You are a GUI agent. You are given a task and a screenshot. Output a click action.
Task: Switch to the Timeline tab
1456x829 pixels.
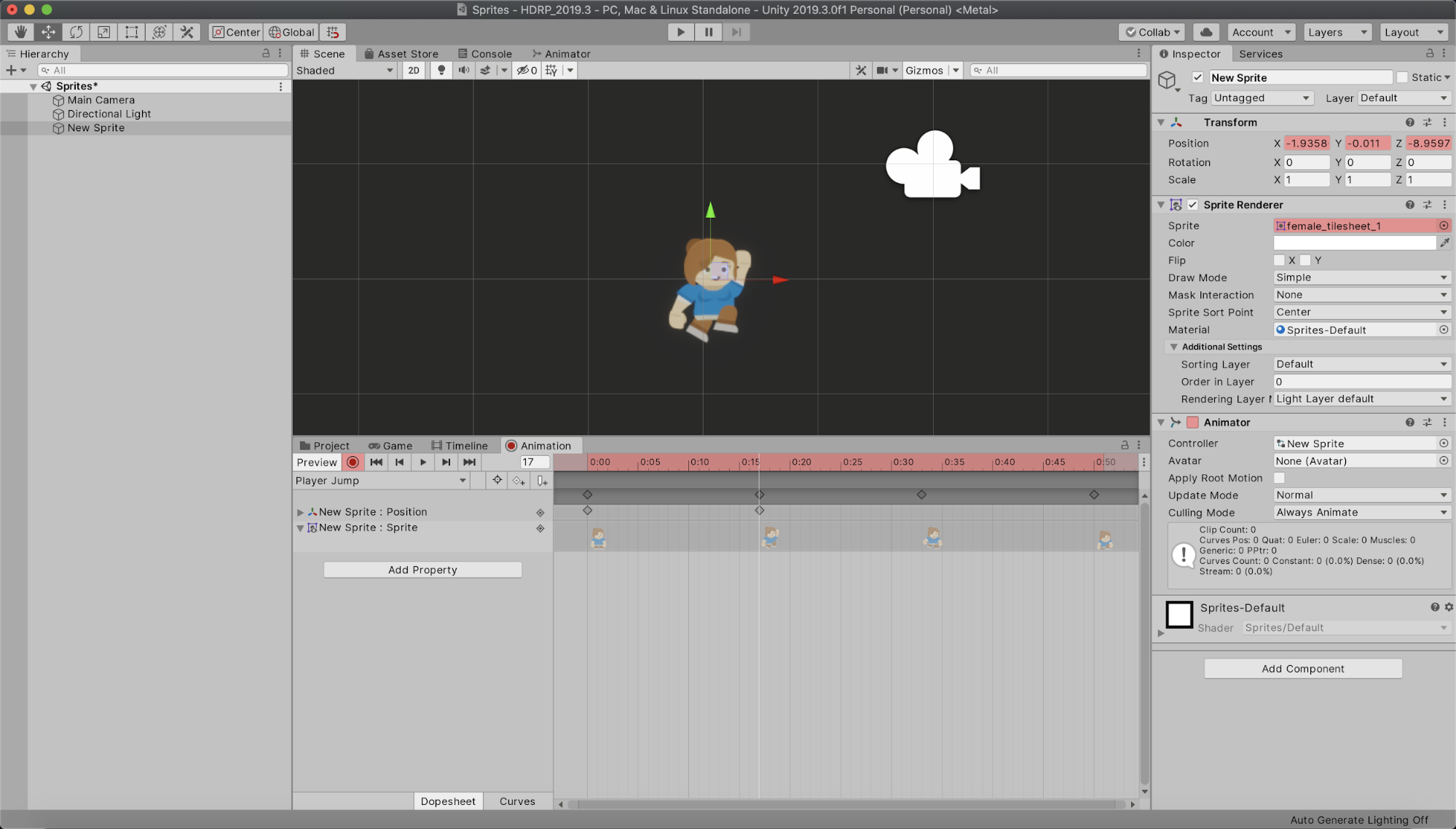pyautogui.click(x=460, y=446)
